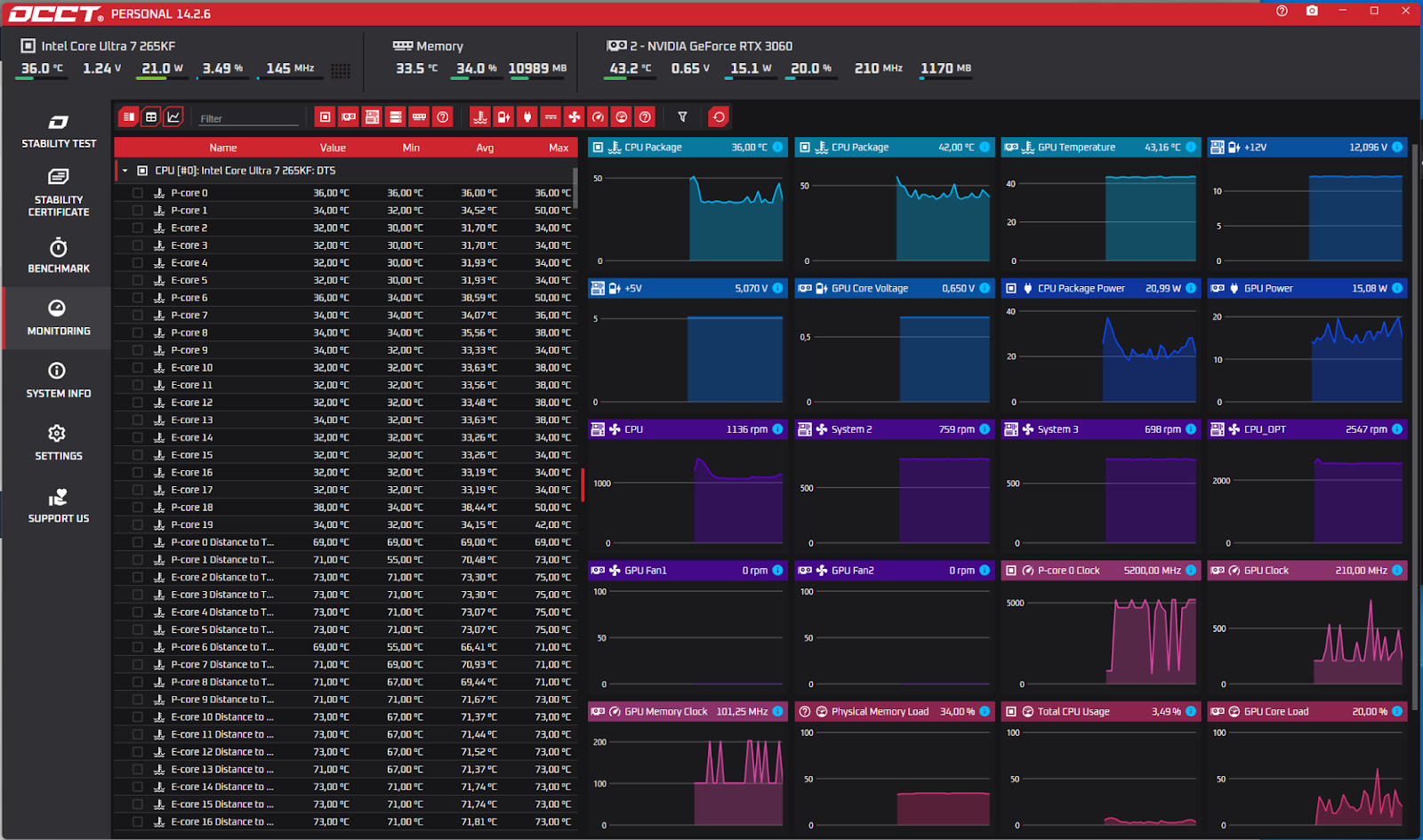Open info for GPU Power graph
The width and height of the screenshot is (1423, 840).
[1397, 288]
